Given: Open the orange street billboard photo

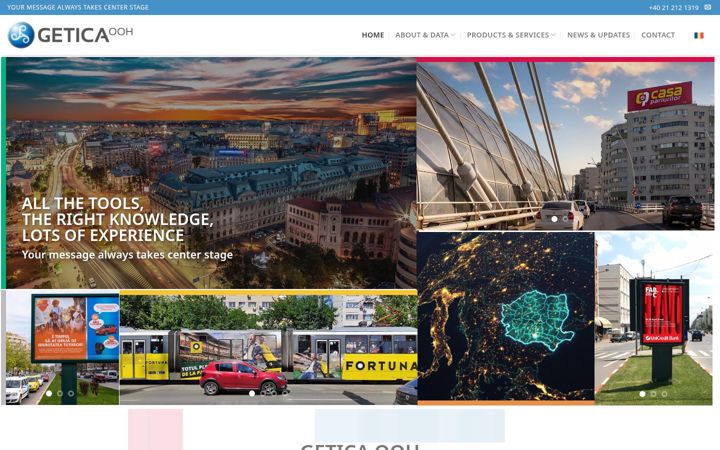Looking at the screenshot, I should [x=62, y=348].
